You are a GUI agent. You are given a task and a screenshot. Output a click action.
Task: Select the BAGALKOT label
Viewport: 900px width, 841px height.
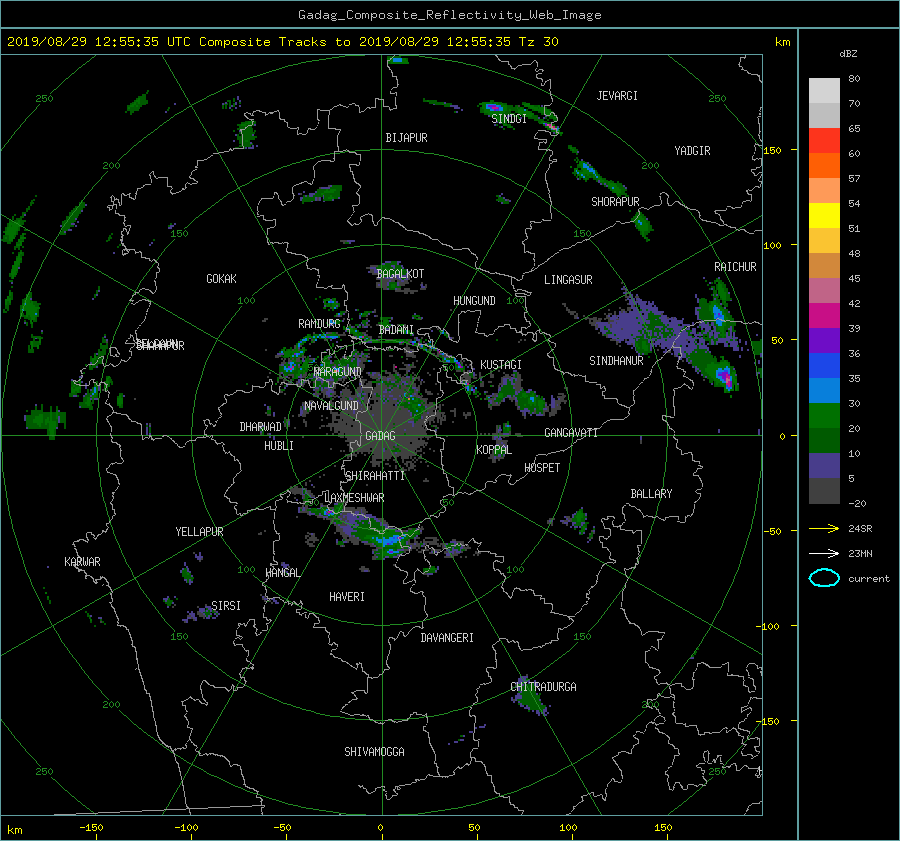400,274
